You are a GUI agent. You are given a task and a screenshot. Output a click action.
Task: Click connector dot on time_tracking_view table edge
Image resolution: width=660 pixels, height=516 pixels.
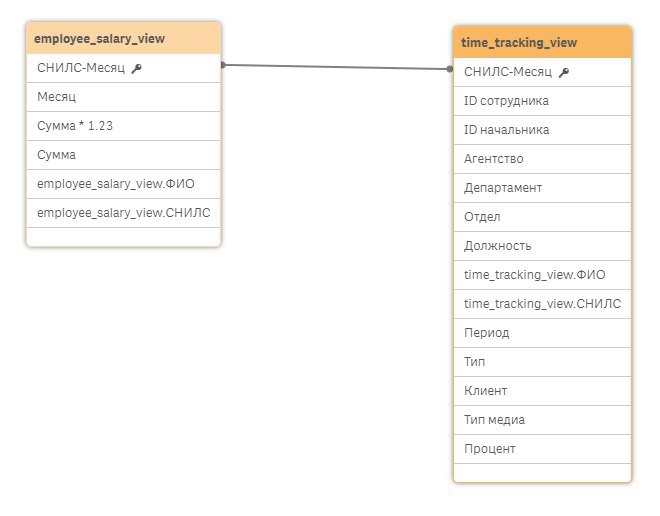[450, 69]
